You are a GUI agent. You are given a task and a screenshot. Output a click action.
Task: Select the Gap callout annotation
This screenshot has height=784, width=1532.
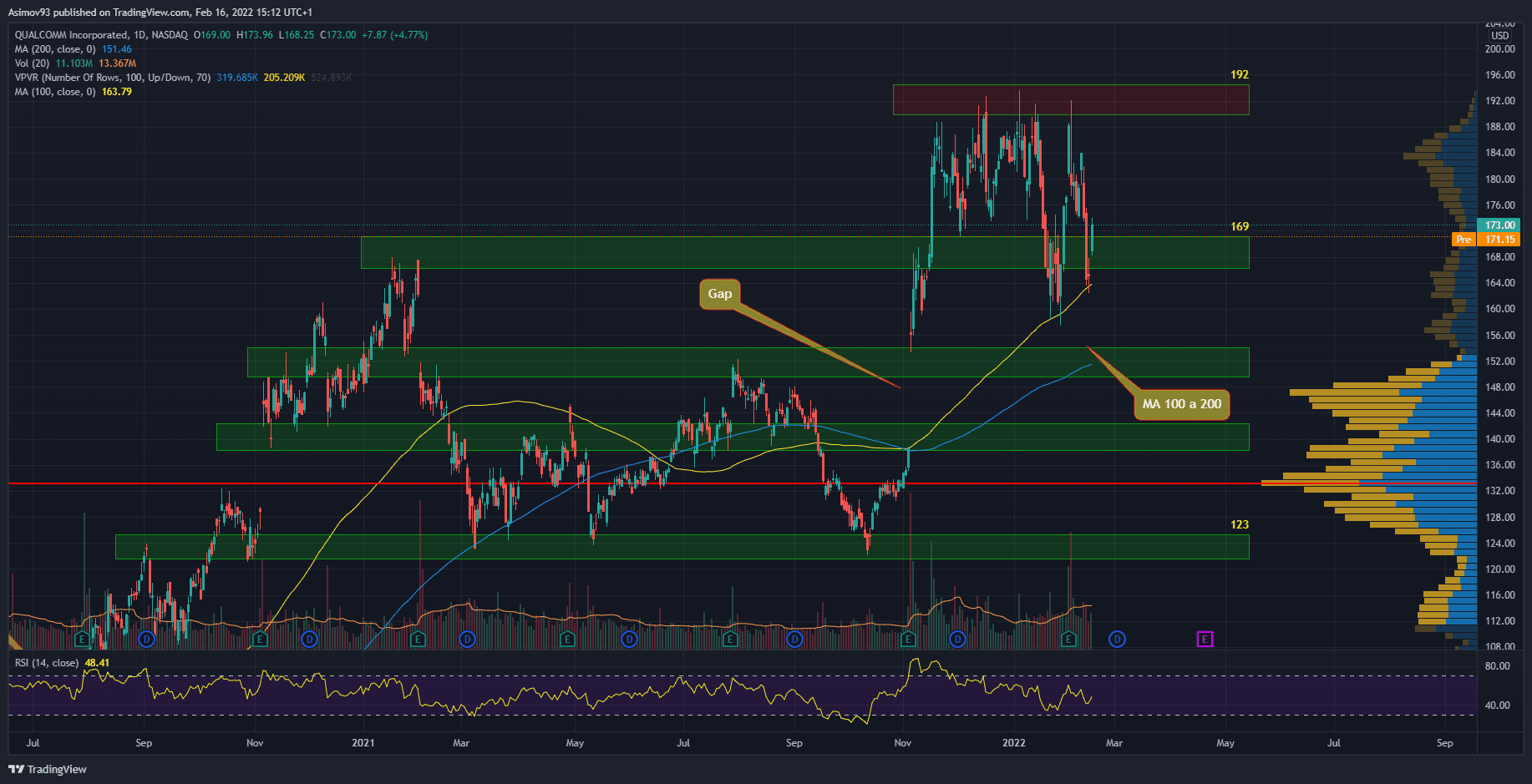click(719, 294)
